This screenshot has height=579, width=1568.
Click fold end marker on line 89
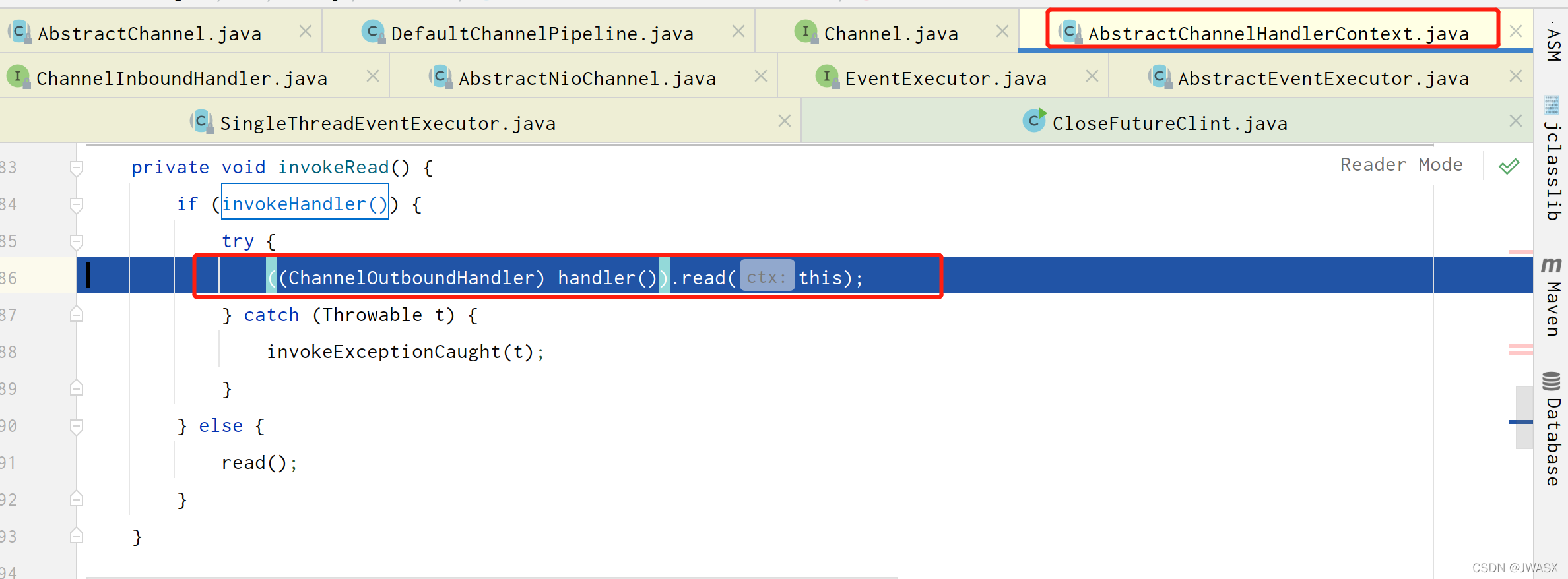(x=77, y=388)
